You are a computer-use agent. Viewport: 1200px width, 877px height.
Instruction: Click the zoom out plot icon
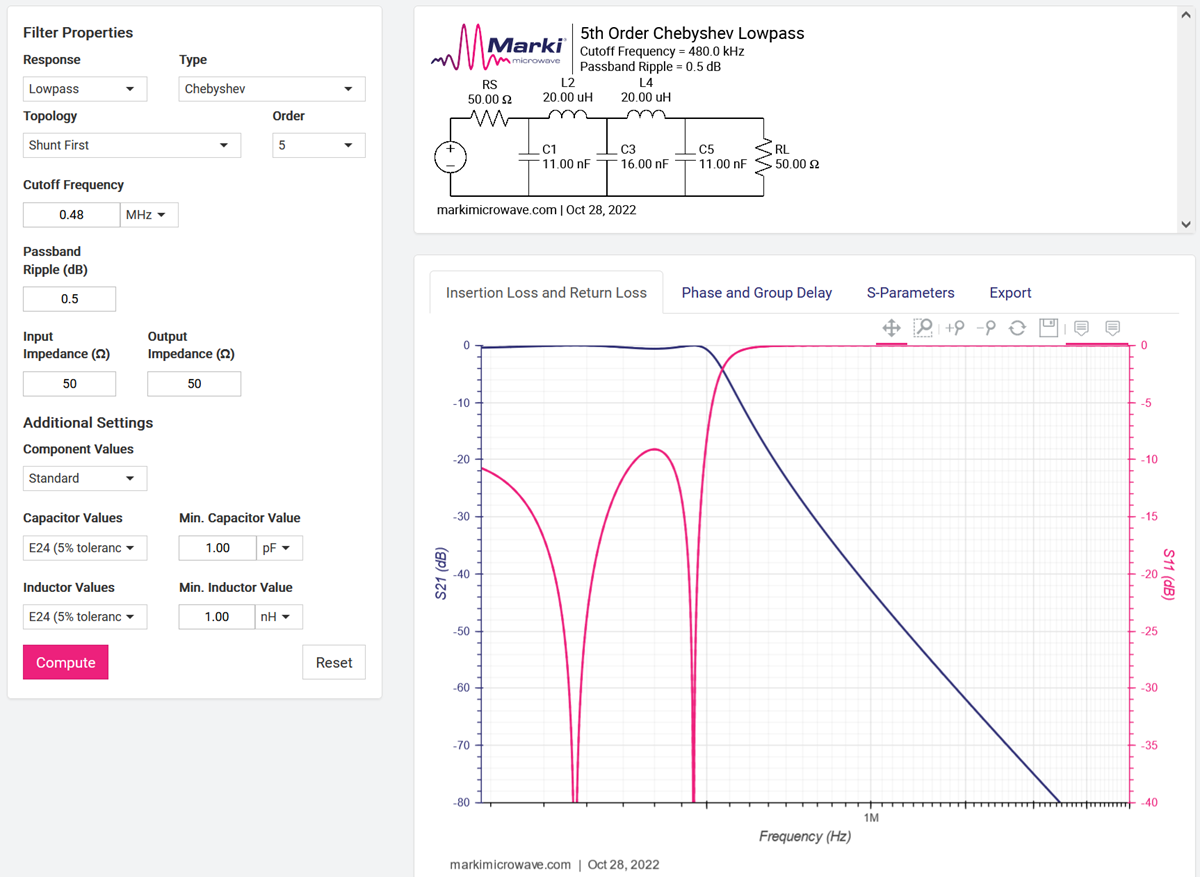pyautogui.click(x=986, y=328)
